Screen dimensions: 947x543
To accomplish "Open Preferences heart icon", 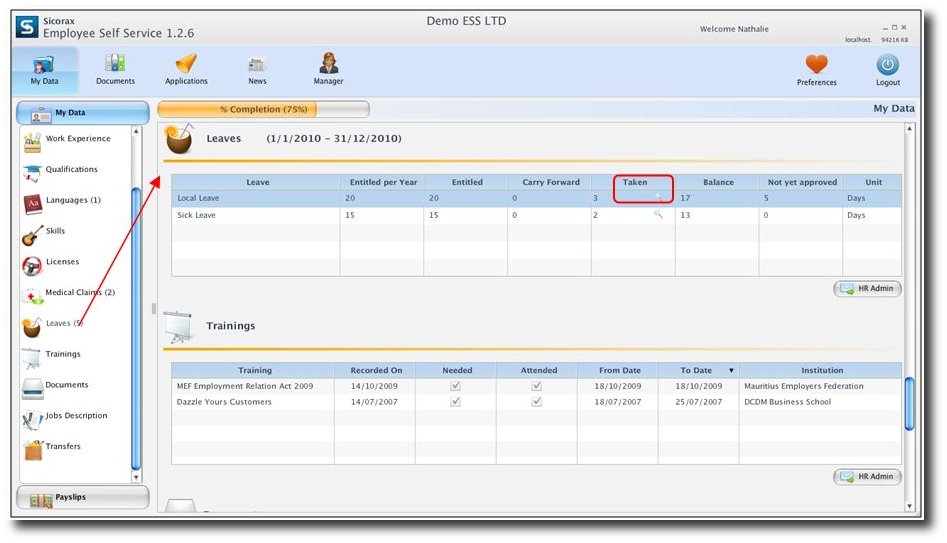I will (x=816, y=65).
